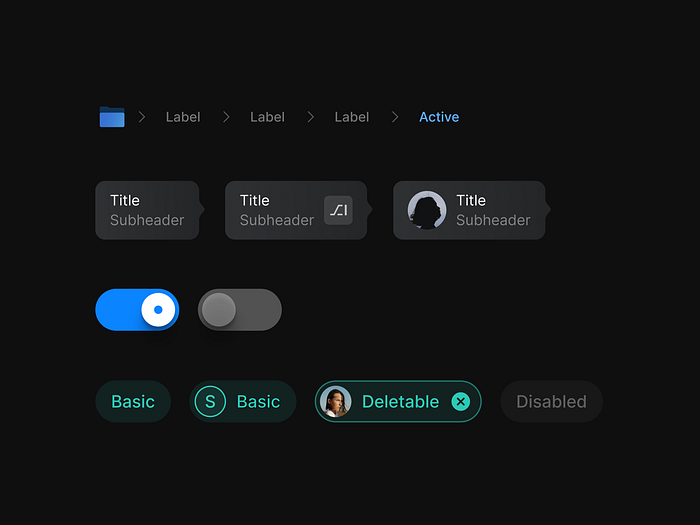
Task: Go to the second Label breadcrumb
Action: pos(267,117)
